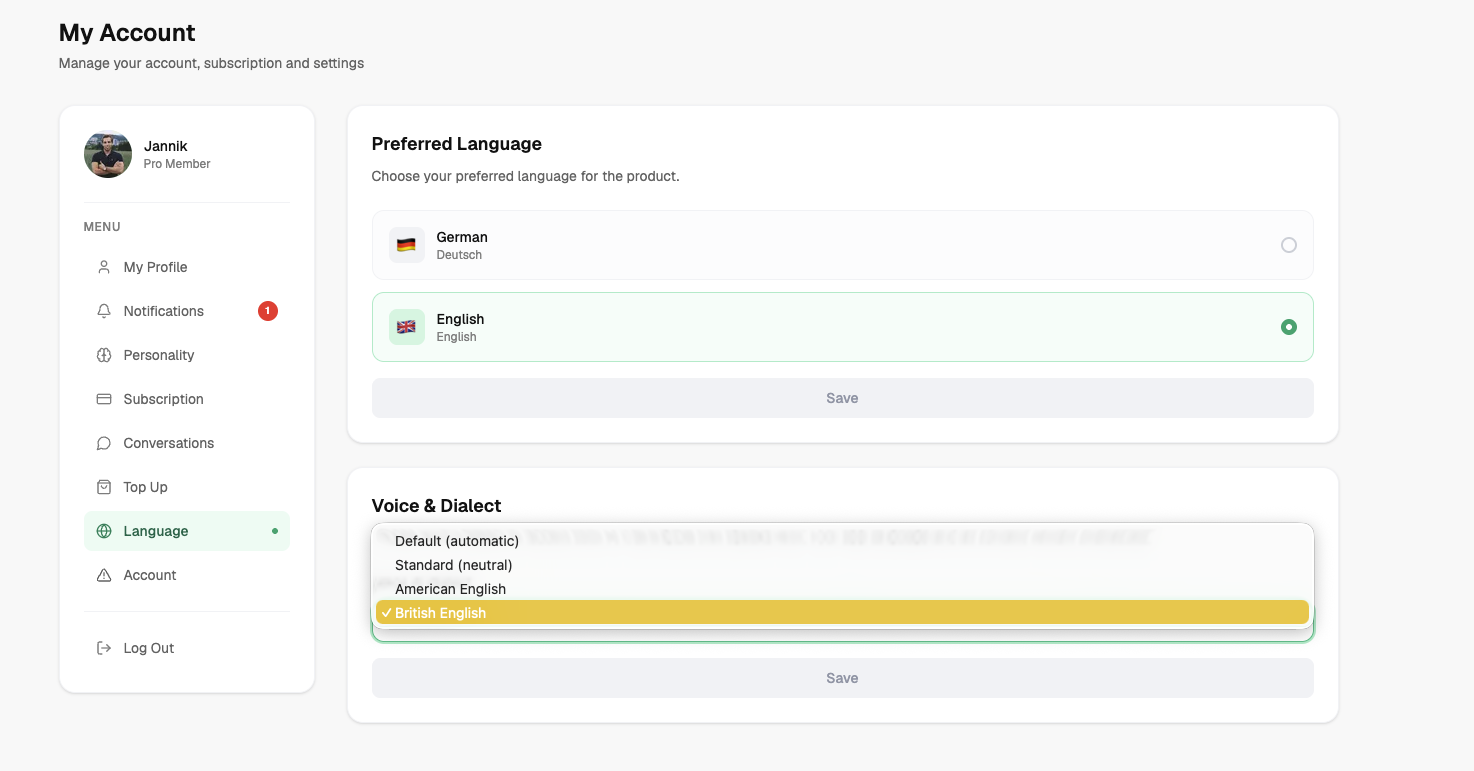1474x771 pixels.
Task: Select the English radio button
Action: (x=1288, y=327)
